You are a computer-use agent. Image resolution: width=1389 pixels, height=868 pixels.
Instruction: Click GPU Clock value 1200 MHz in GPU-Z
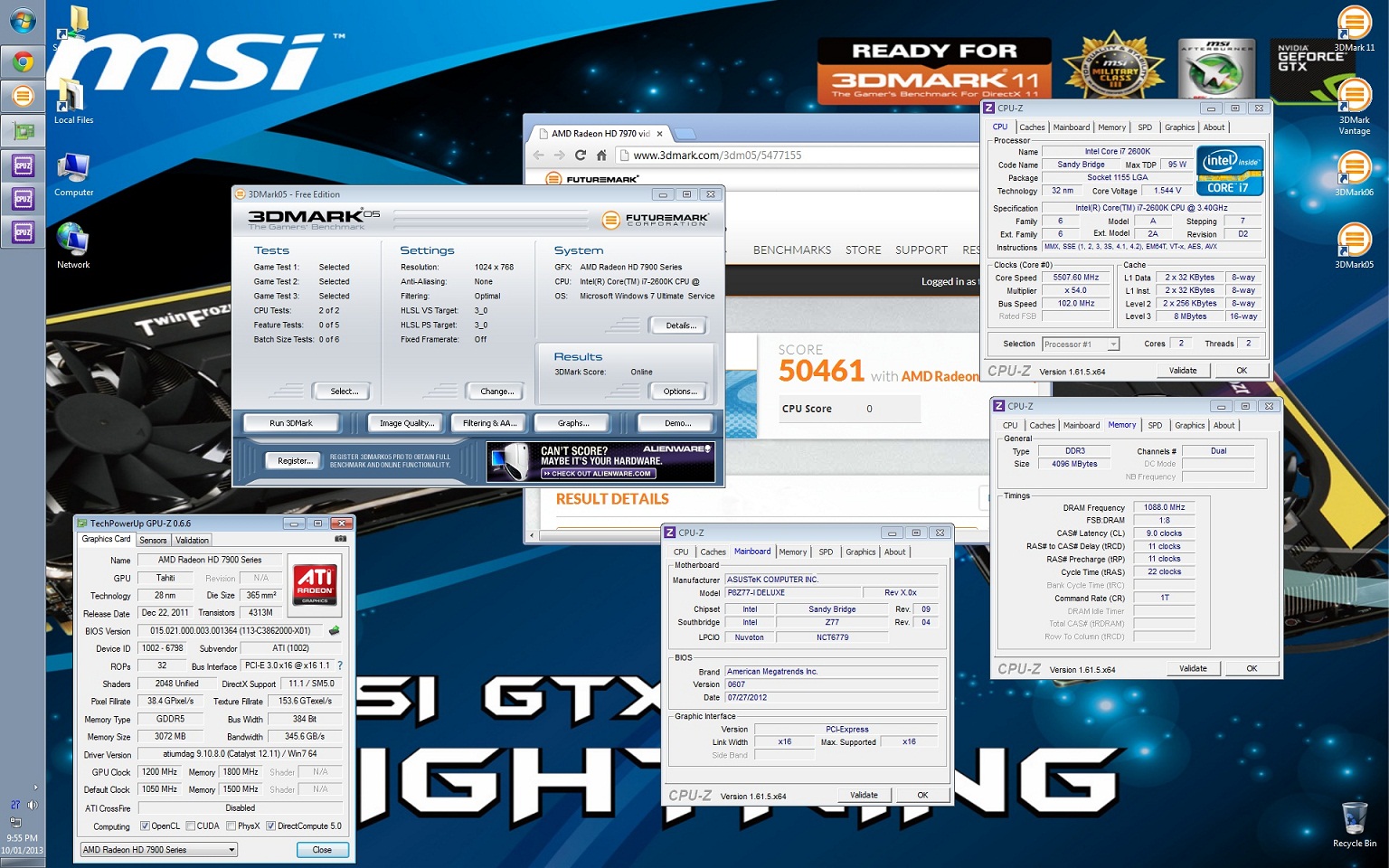point(160,772)
